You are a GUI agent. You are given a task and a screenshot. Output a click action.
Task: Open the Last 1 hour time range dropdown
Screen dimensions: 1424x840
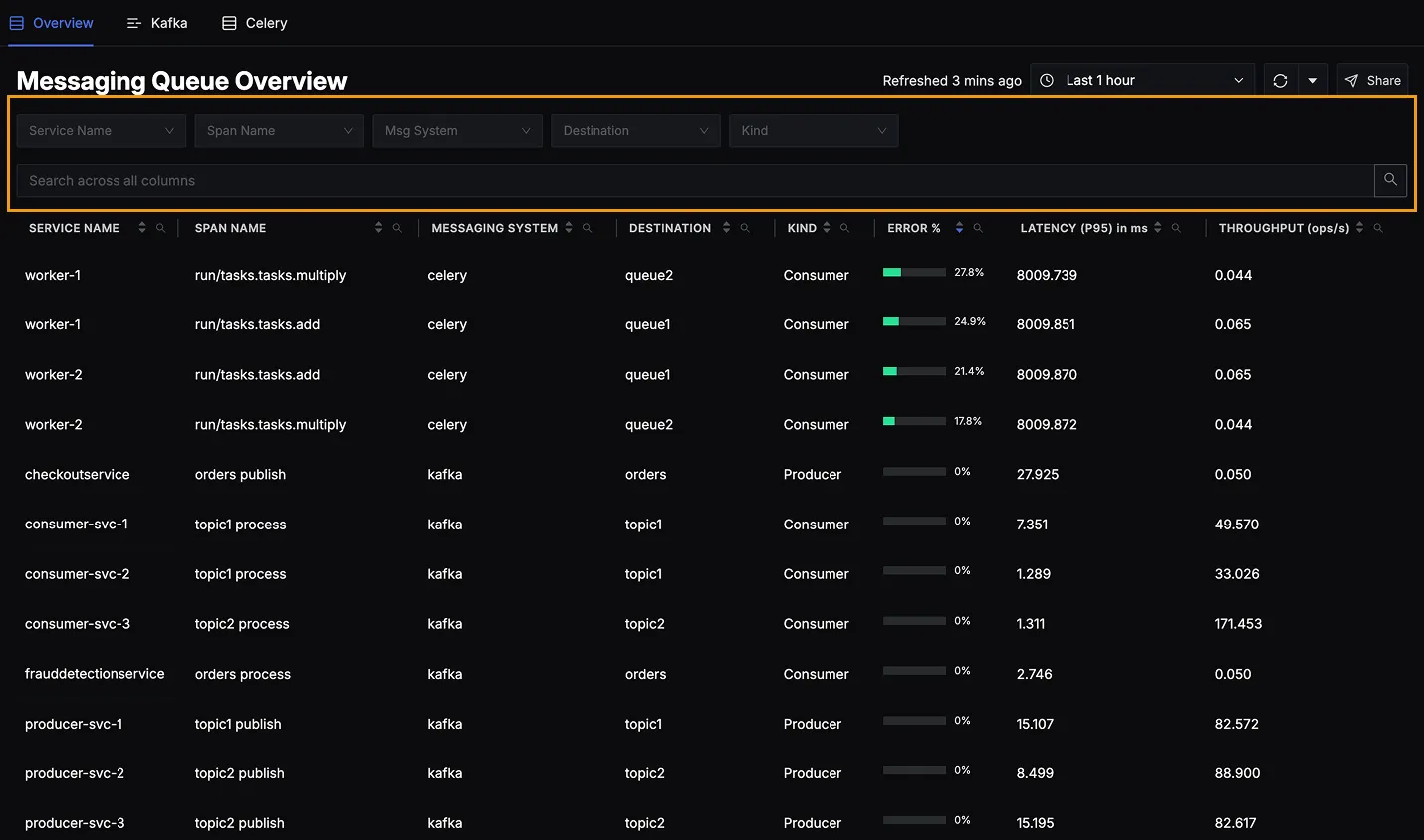tap(1141, 80)
